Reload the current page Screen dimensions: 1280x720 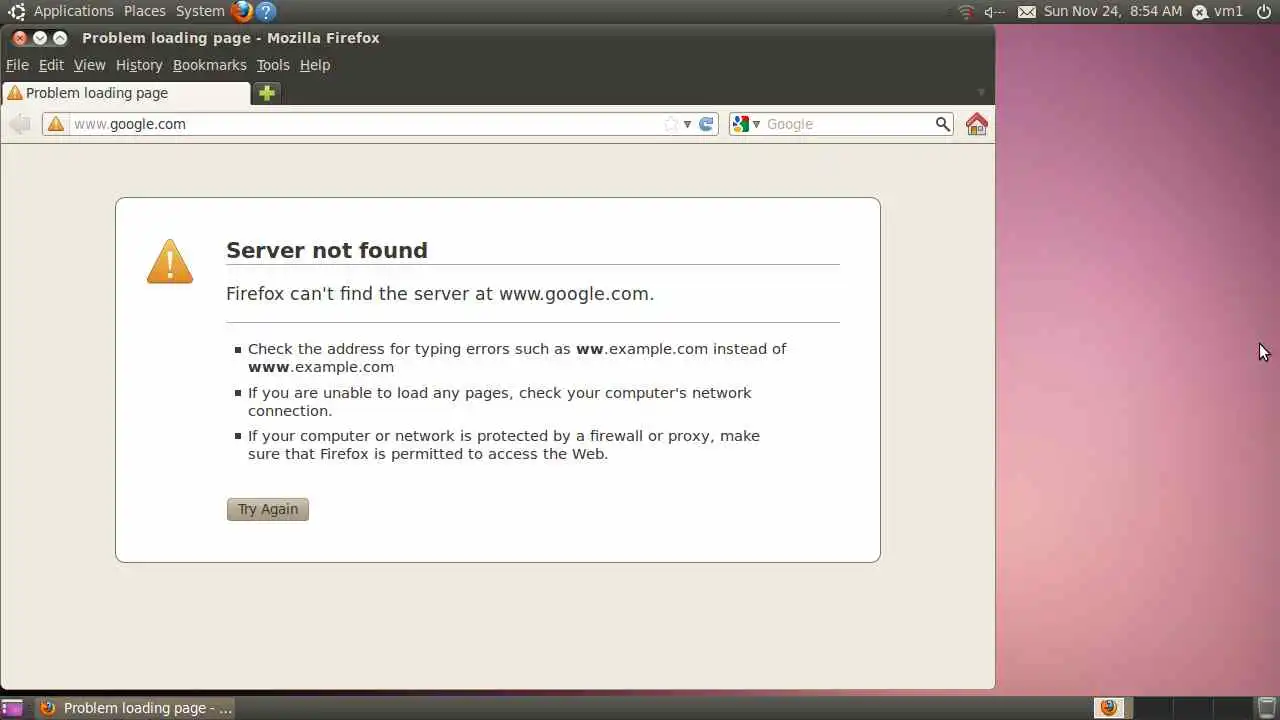point(706,124)
